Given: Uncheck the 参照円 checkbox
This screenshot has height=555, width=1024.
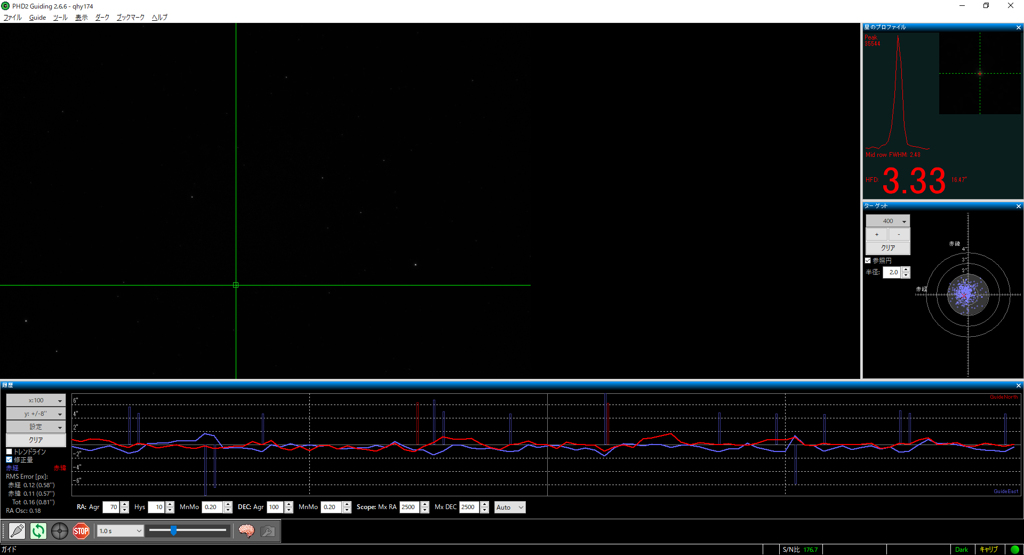Looking at the screenshot, I should click(x=869, y=260).
